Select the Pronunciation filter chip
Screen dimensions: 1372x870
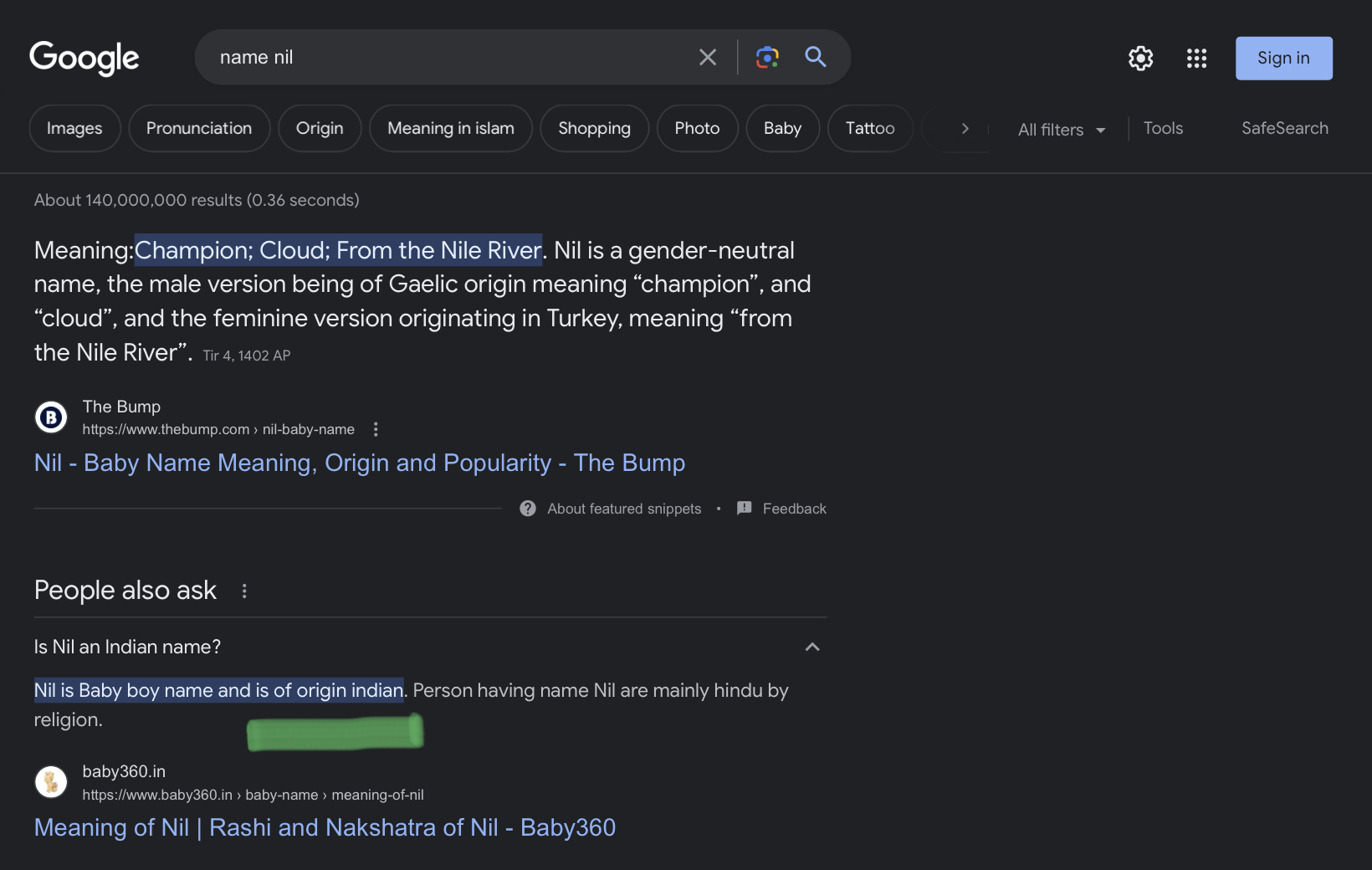(x=199, y=128)
